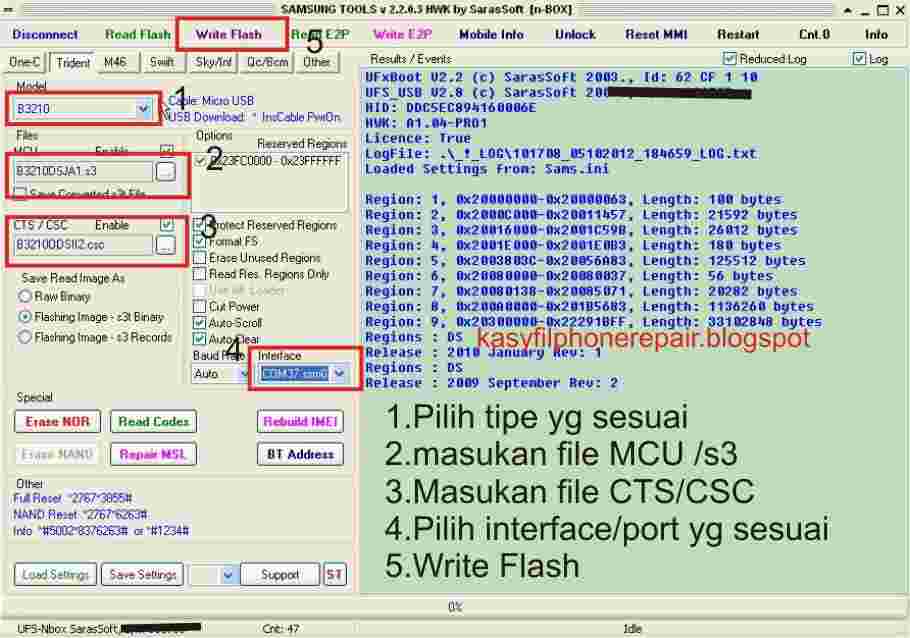Click the CTS/CSC file name field

(x=82, y=244)
